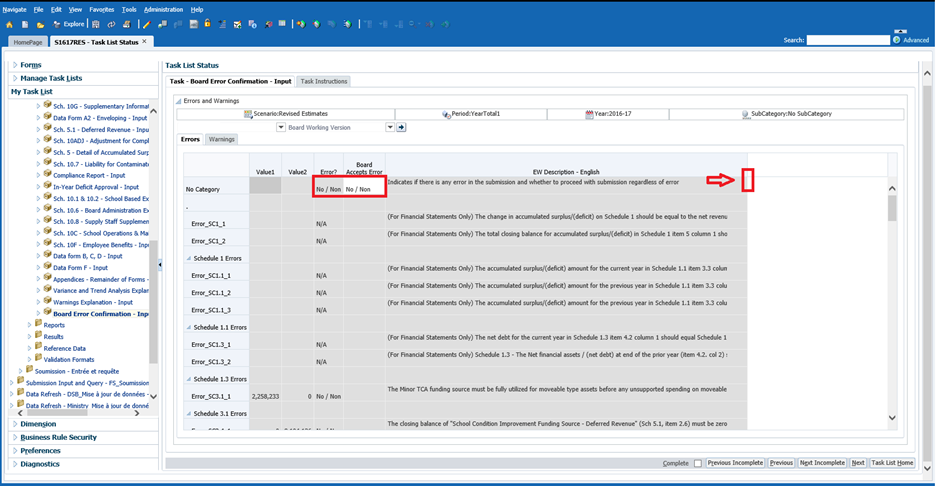Click the Home icon in the toolbar
936x486 pixels.
pyautogui.click(x=10, y=24)
